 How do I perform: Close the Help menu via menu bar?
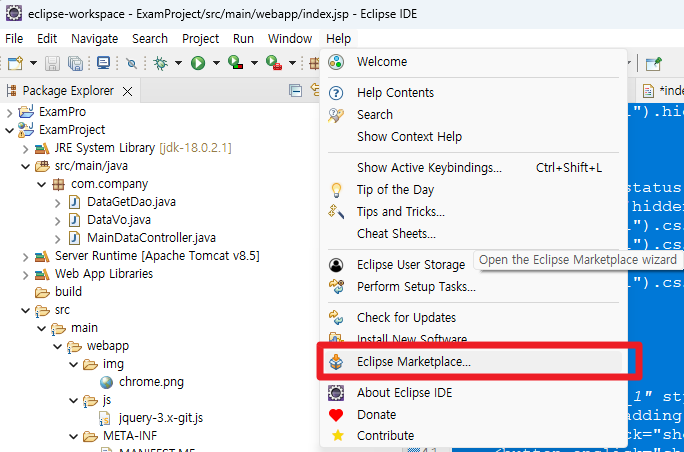[339, 39]
